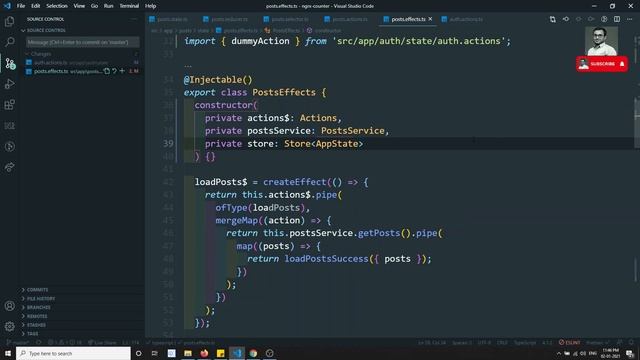Open the Search view in the activity bar
The height and width of the screenshot is (360, 640).
[x=9, y=42]
